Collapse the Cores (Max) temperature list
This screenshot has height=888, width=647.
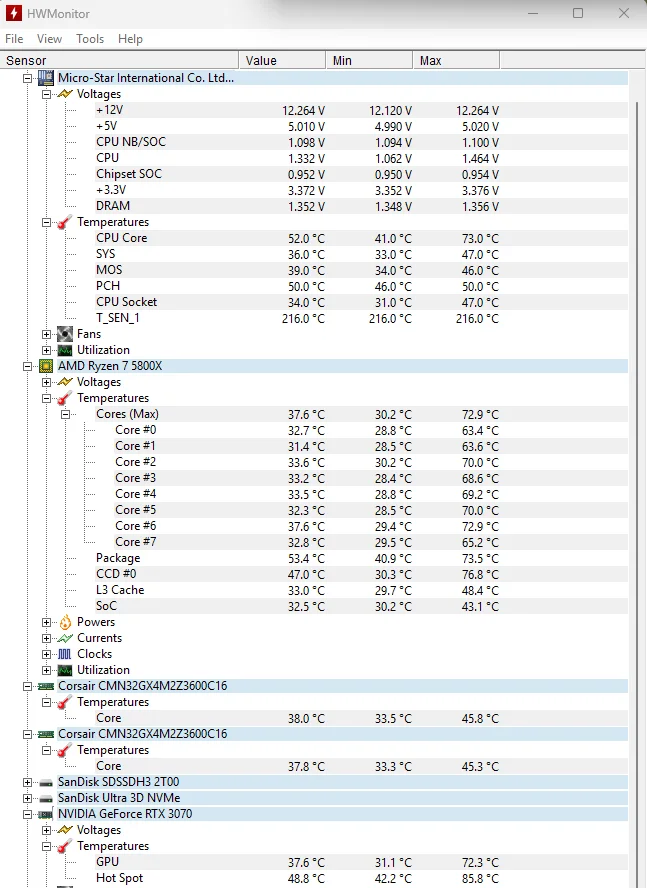(66, 414)
